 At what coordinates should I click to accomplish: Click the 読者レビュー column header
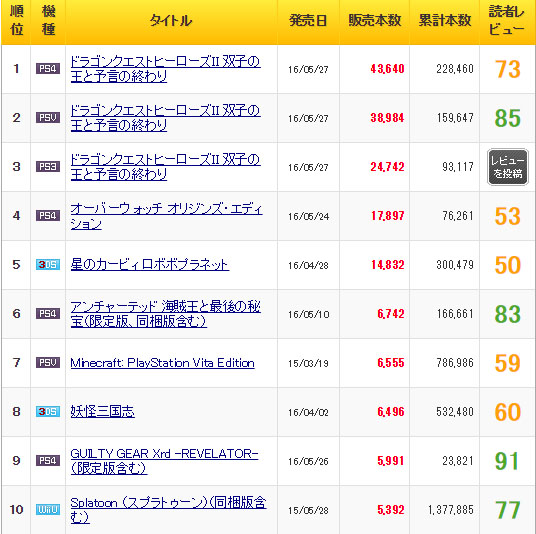tap(507, 21)
